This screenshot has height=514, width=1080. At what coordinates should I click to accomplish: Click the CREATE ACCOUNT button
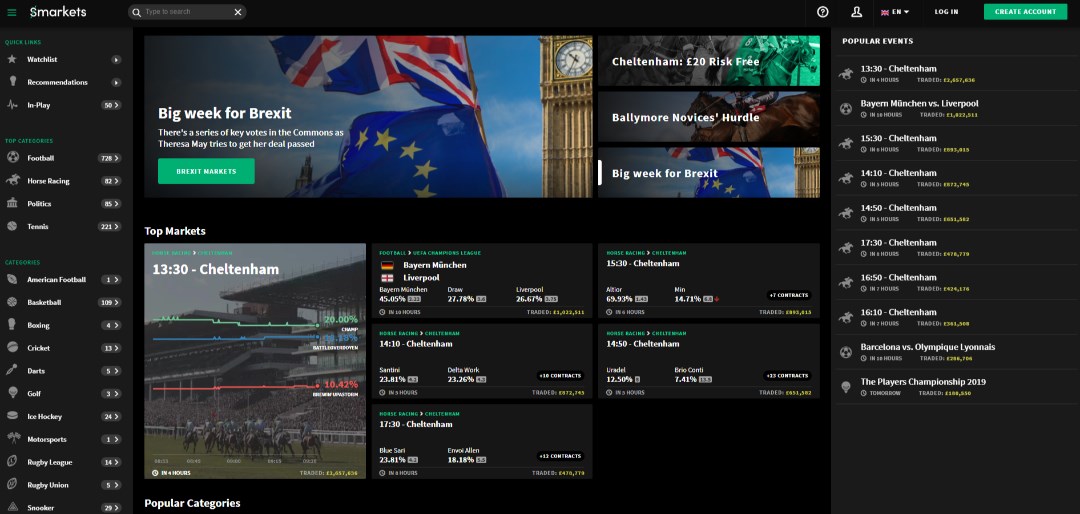click(1025, 12)
